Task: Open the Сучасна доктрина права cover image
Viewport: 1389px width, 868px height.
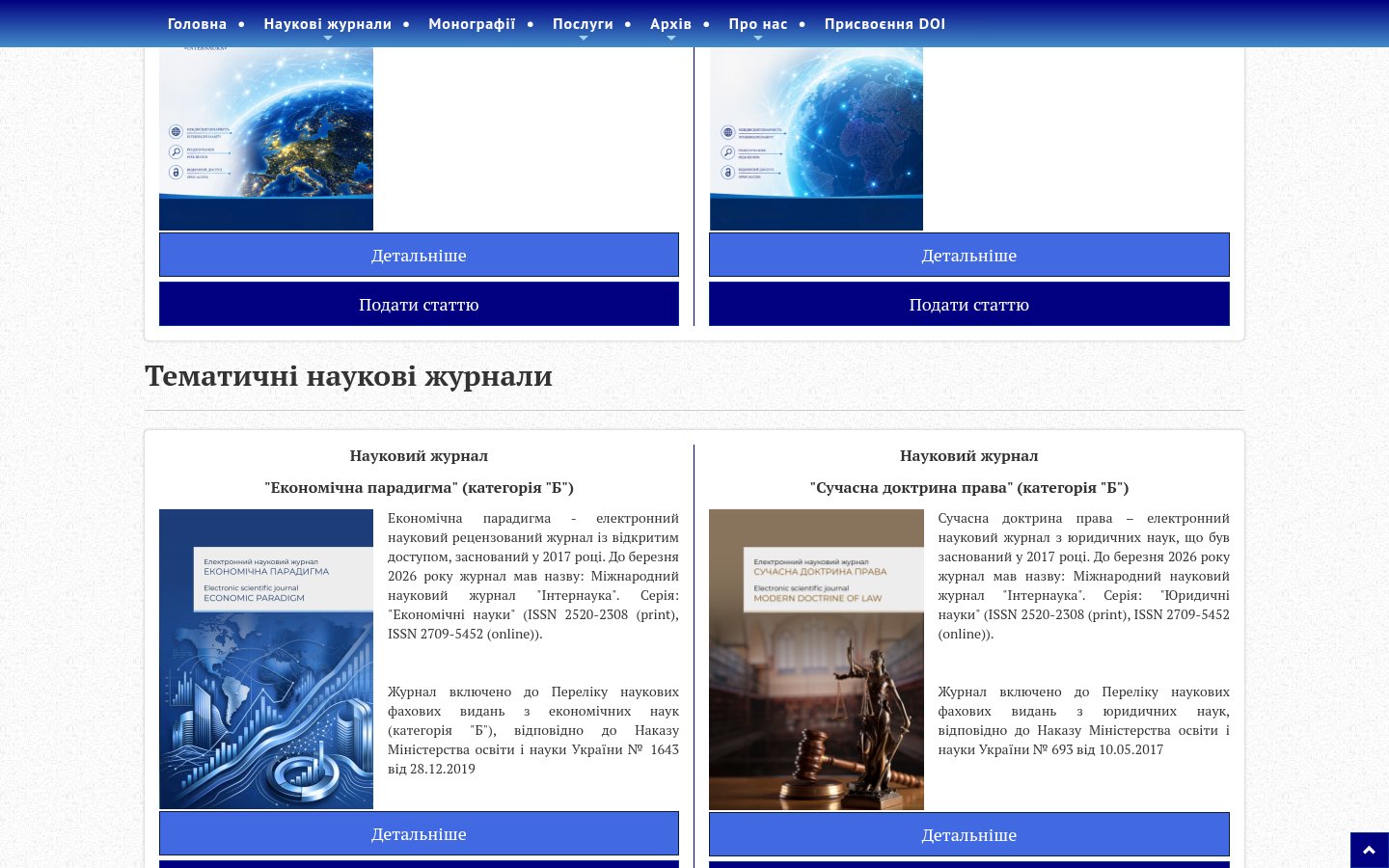Action: (816, 659)
